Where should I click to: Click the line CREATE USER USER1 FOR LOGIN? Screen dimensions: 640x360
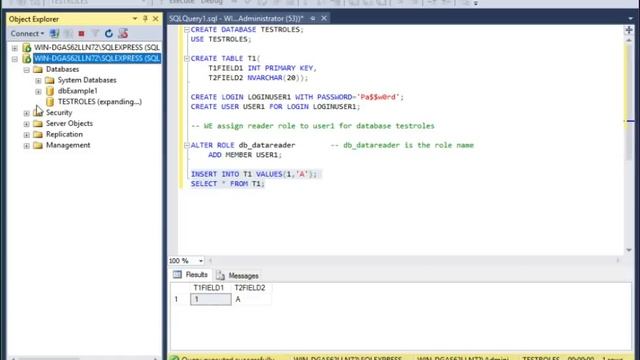point(275,107)
